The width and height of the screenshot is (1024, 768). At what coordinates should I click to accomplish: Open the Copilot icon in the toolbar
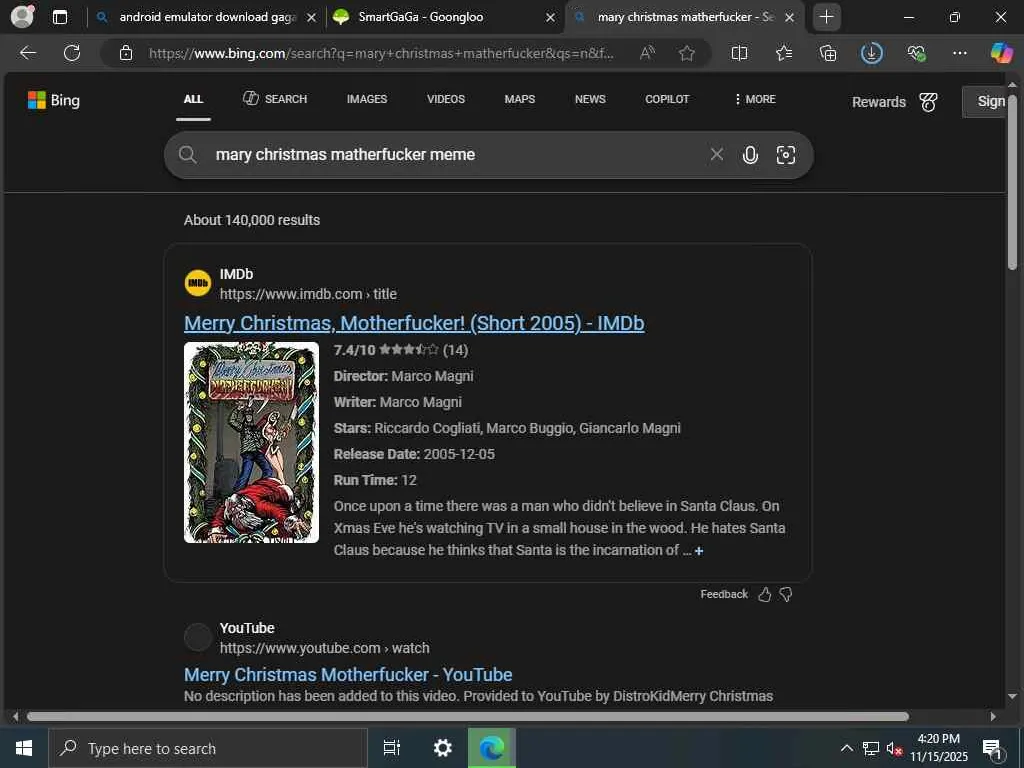pyautogui.click(x=1001, y=53)
